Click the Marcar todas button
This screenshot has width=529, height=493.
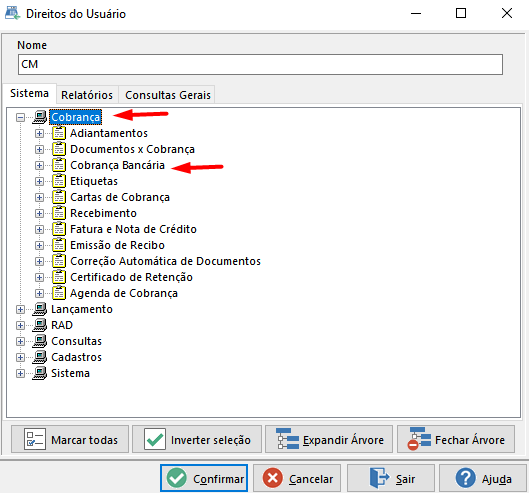point(70,439)
